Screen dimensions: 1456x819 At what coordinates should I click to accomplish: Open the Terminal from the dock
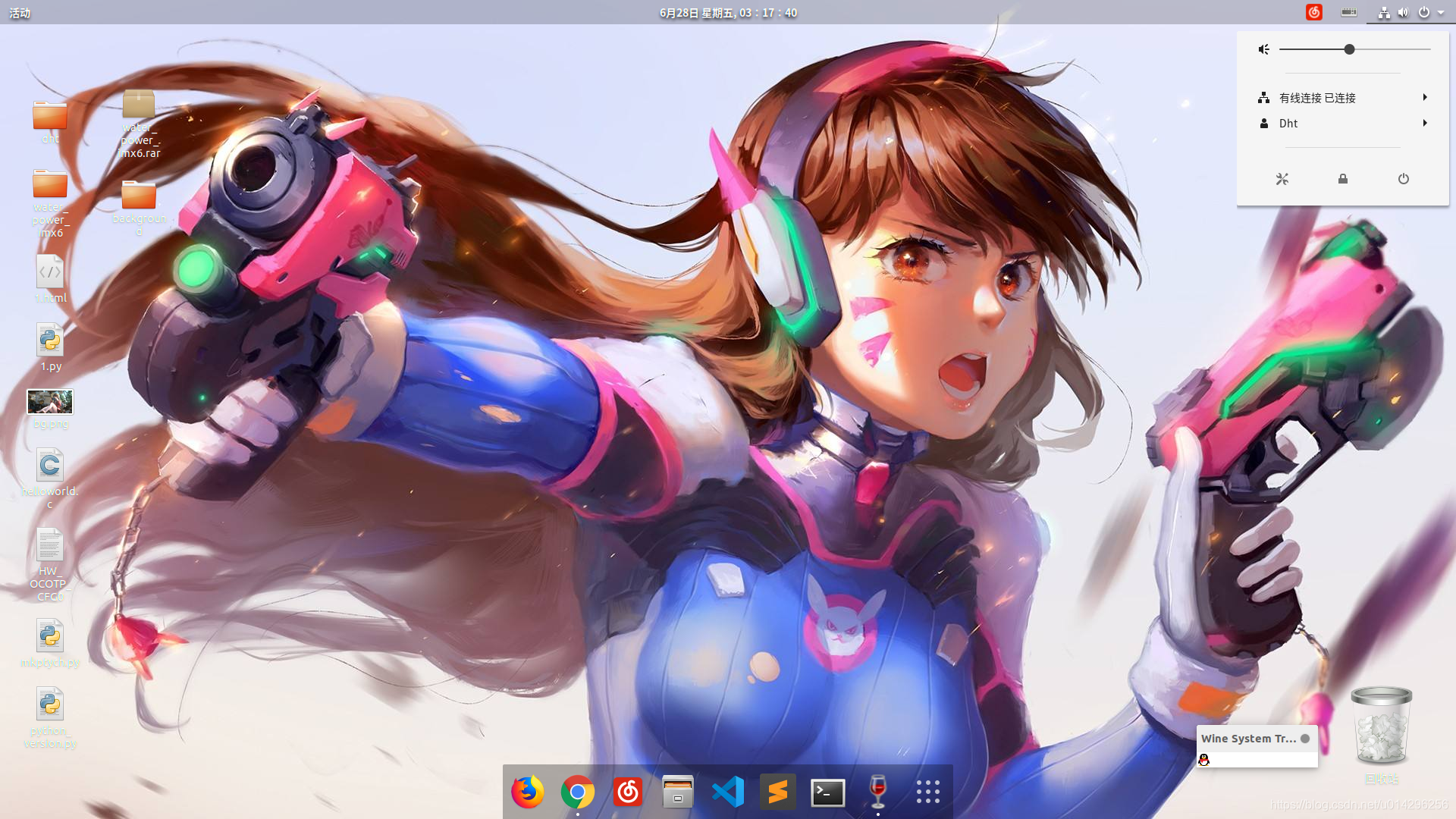point(828,792)
